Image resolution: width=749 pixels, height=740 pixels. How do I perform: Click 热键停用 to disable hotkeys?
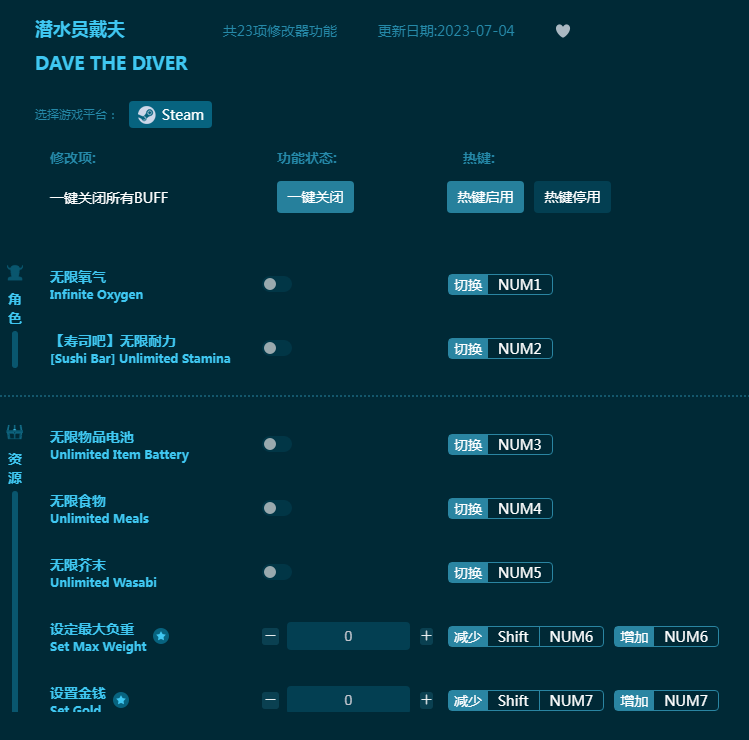point(572,197)
